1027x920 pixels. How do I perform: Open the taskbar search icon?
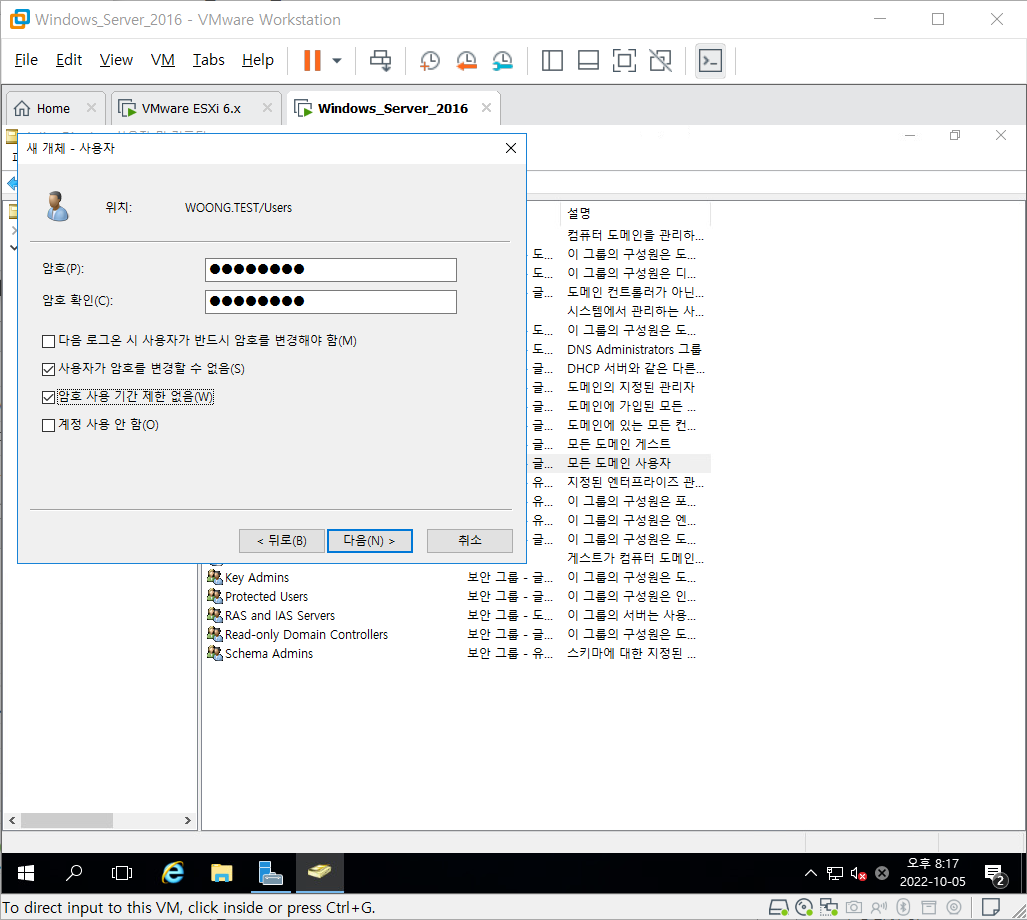pos(74,873)
